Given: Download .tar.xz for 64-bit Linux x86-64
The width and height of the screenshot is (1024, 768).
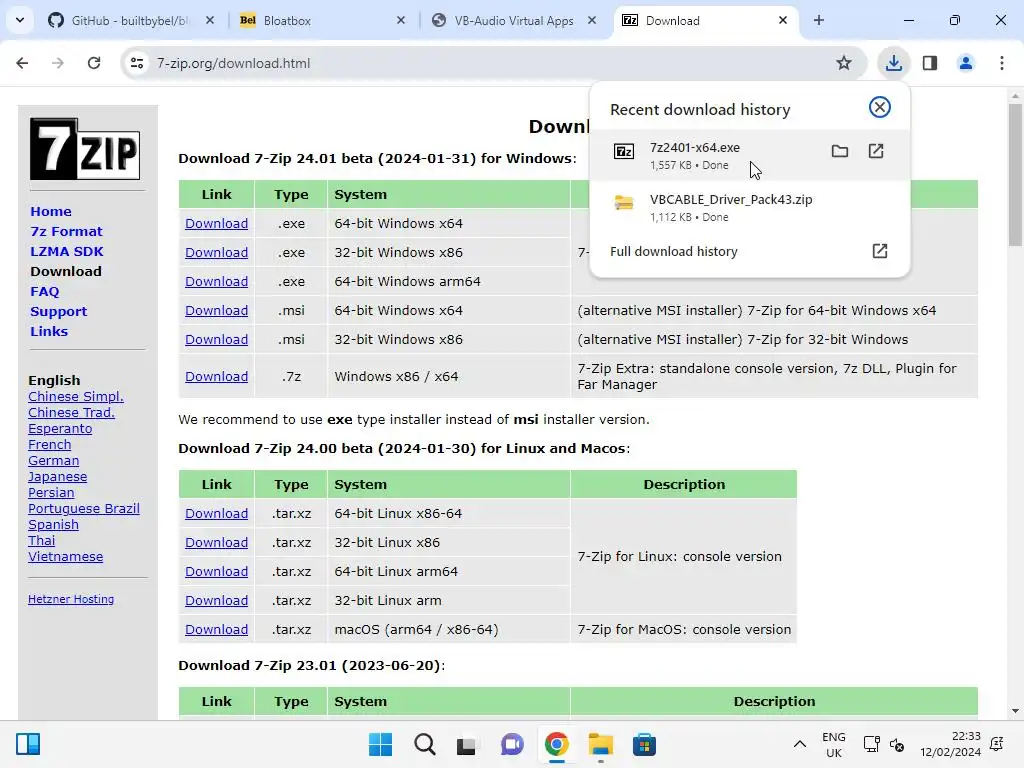Looking at the screenshot, I should [216, 513].
